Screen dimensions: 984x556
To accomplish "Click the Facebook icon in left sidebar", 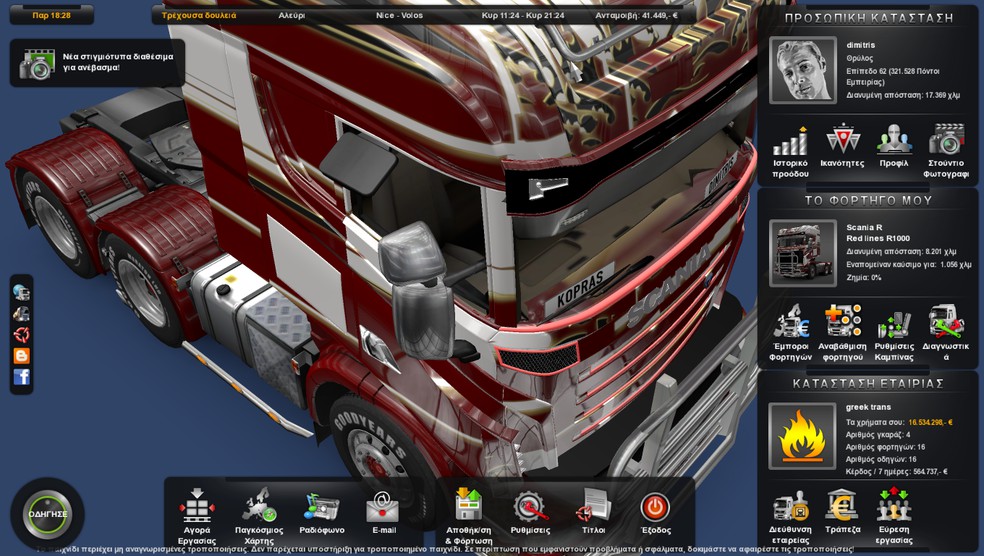I will pos(21,377).
